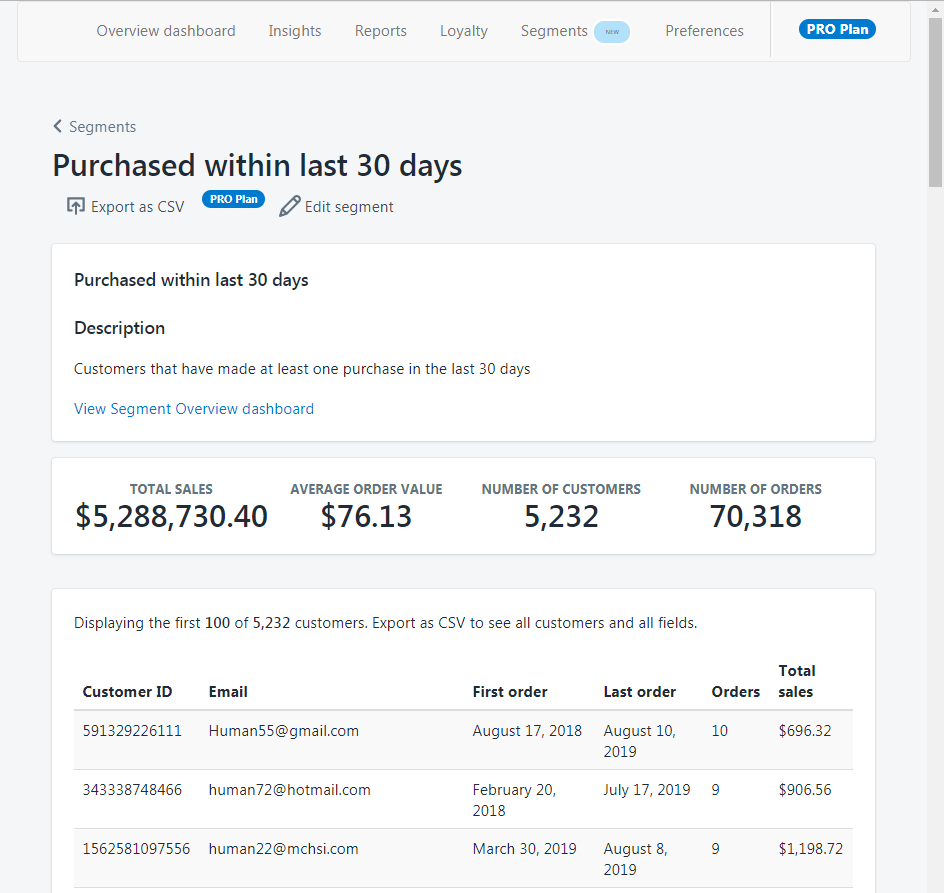Go back via the Segments breadcrumb link
Viewport: 944px width, 893px height.
click(103, 127)
